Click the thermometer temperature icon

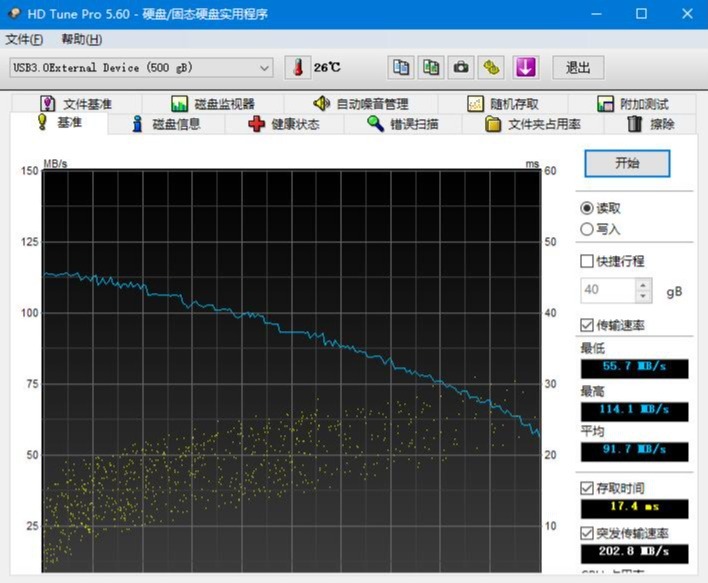click(x=297, y=67)
